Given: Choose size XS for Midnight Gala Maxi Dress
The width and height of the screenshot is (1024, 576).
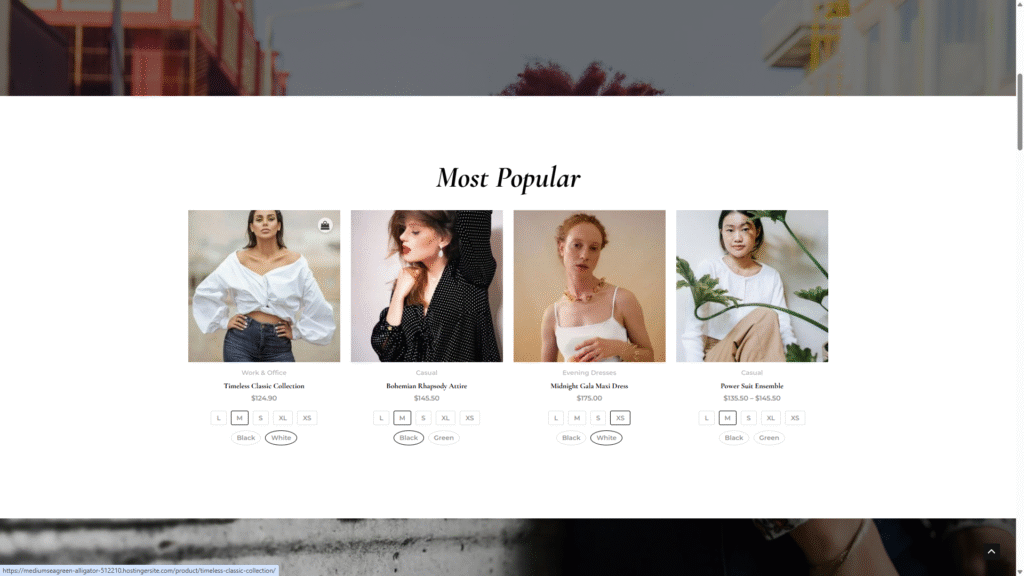Looking at the screenshot, I should (x=620, y=418).
